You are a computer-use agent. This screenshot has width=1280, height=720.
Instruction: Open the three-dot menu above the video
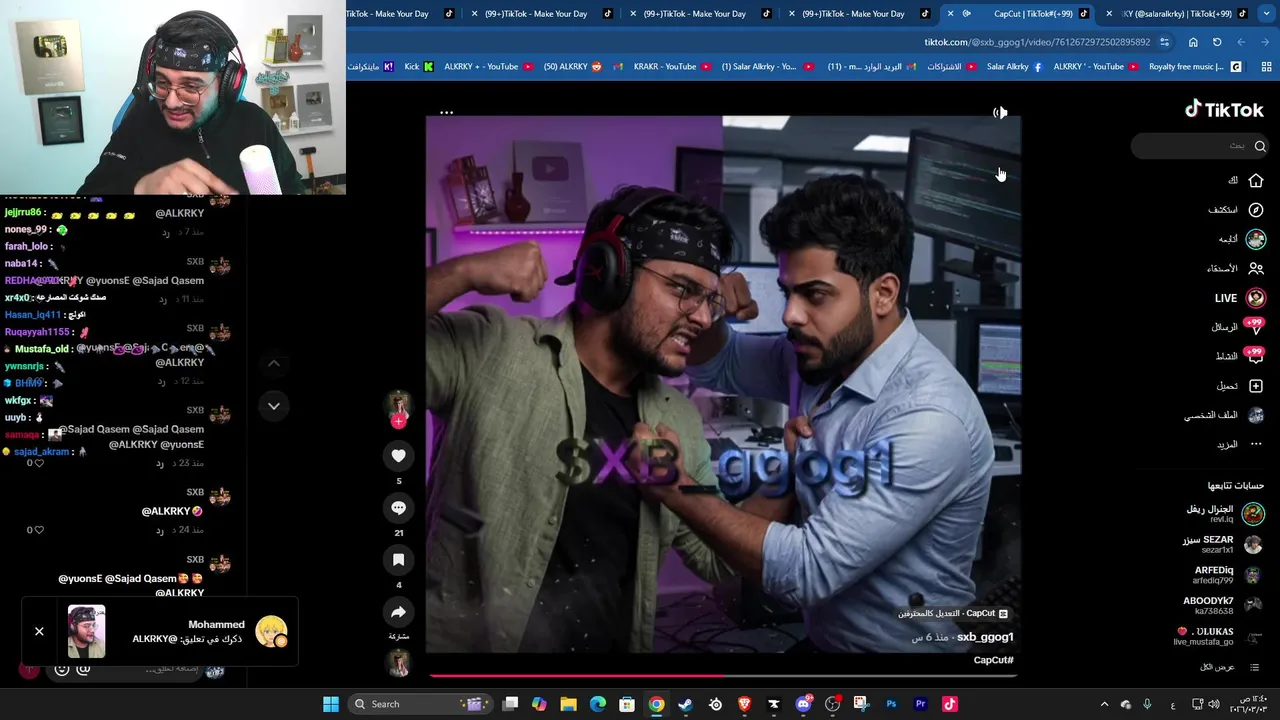pyautogui.click(x=446, y=113)
